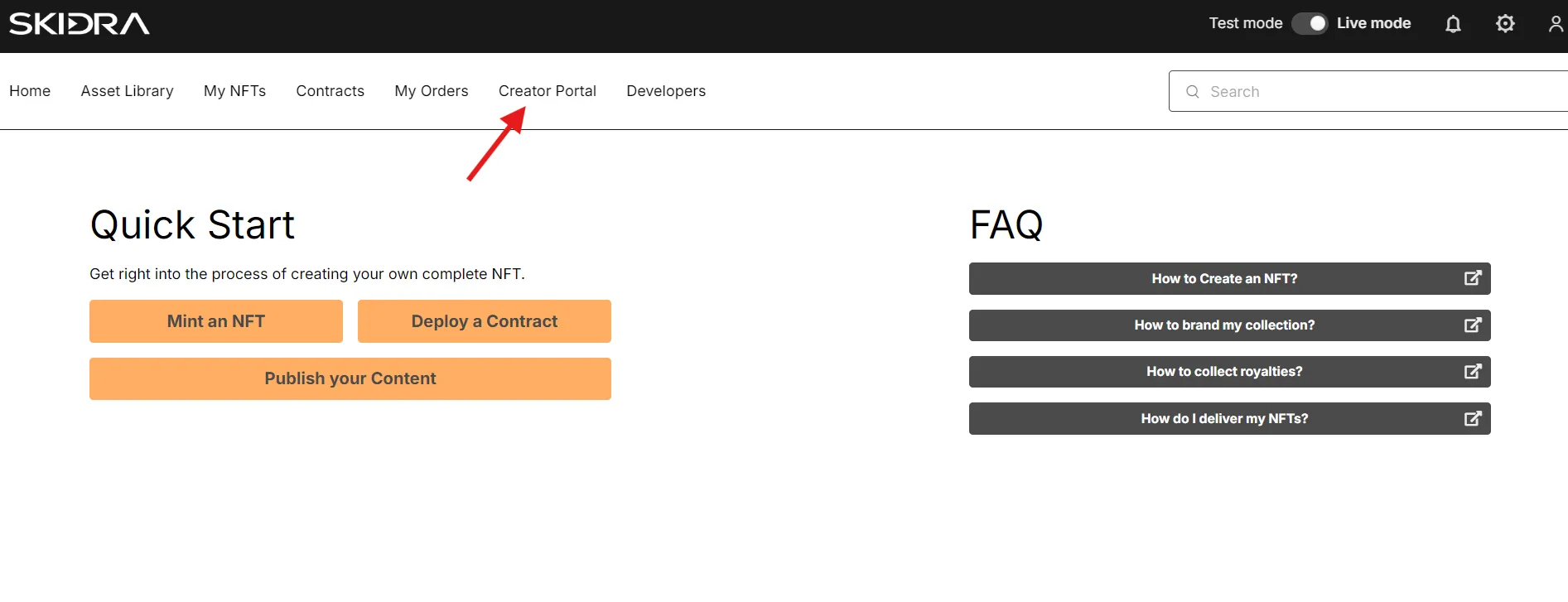Open the Asset Library tab

pos(127,91)
